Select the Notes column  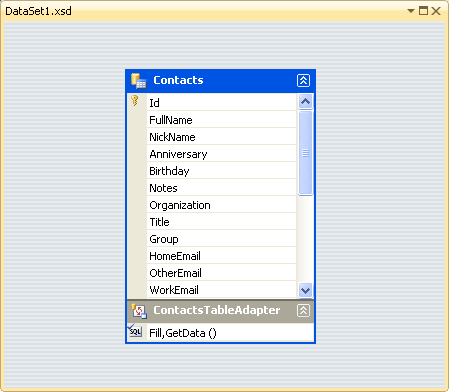pos(221,187)
